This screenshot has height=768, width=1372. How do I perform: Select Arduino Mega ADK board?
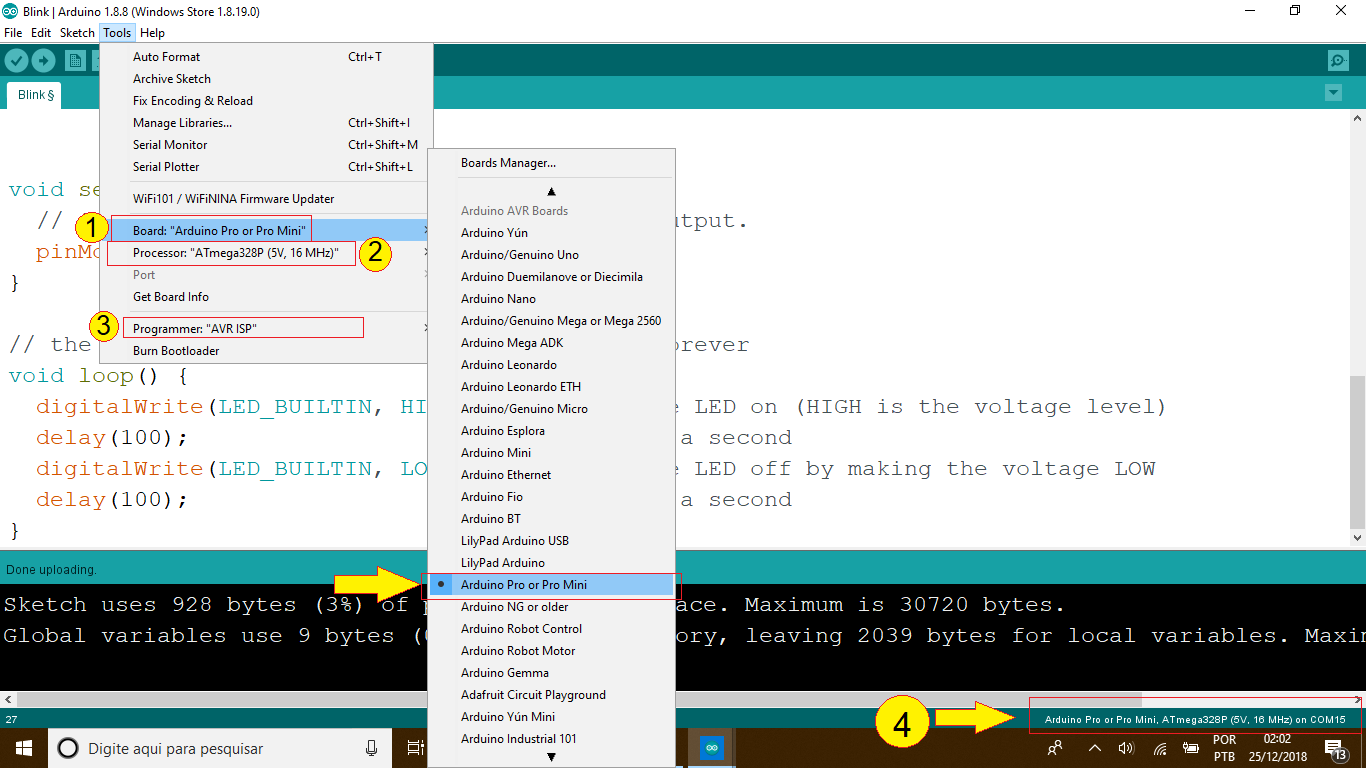[x=551, y=343]
